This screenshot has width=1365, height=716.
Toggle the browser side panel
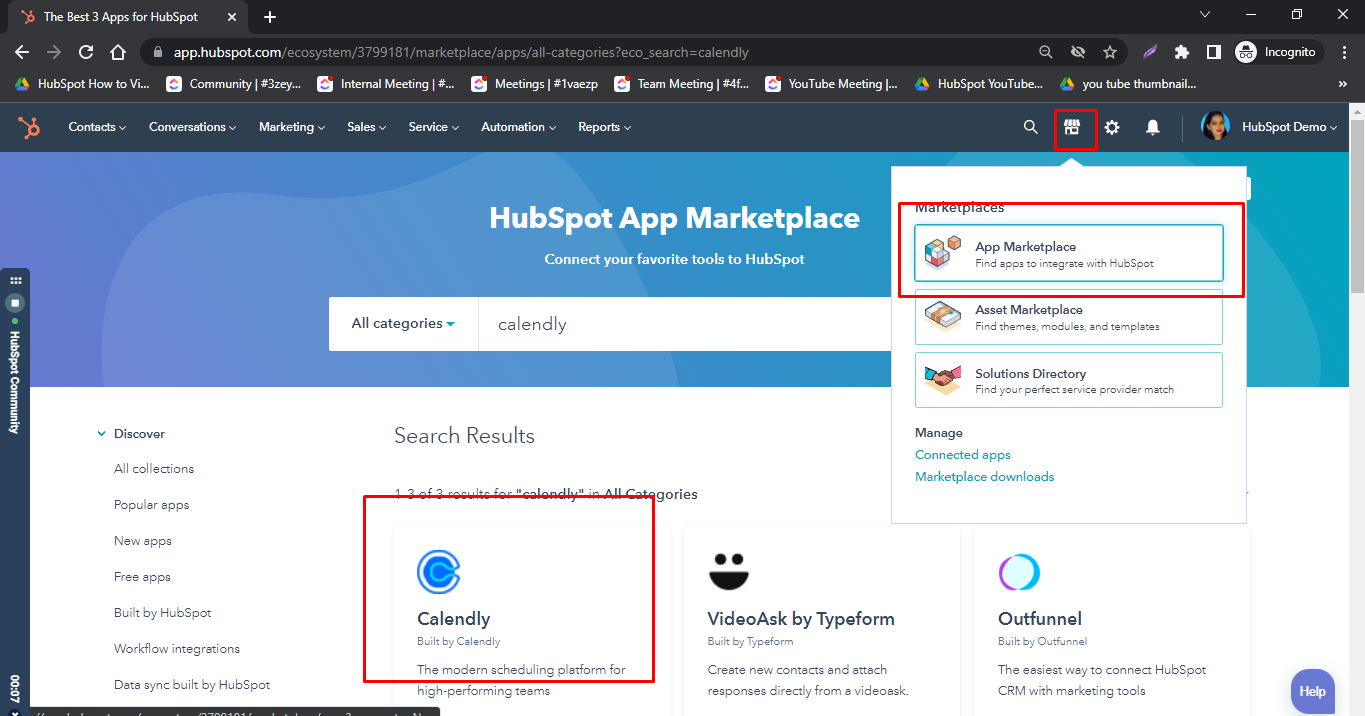point(1213,52)
